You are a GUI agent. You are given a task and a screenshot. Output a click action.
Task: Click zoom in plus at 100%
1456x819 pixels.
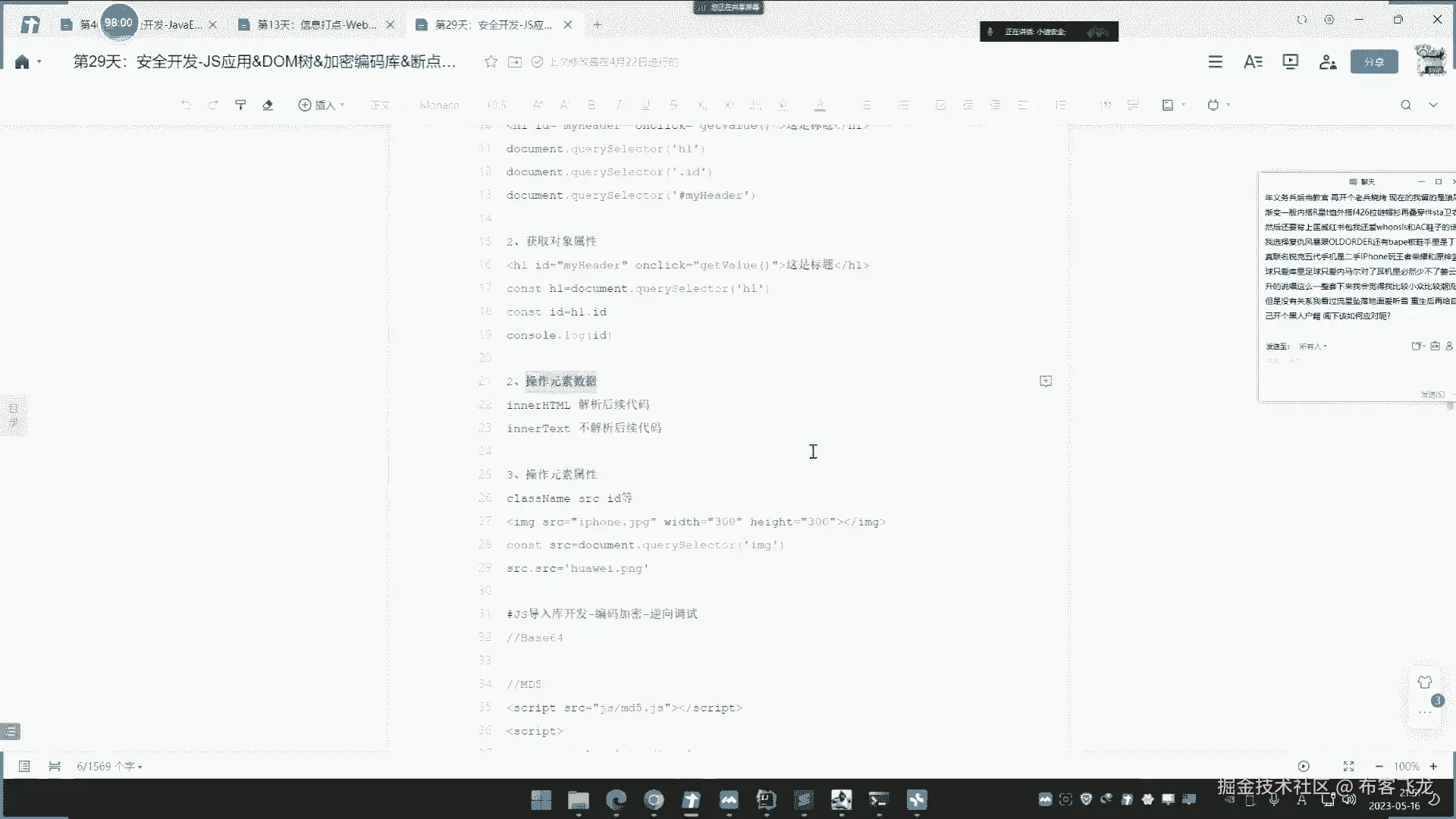click(x=1433, y=766)
